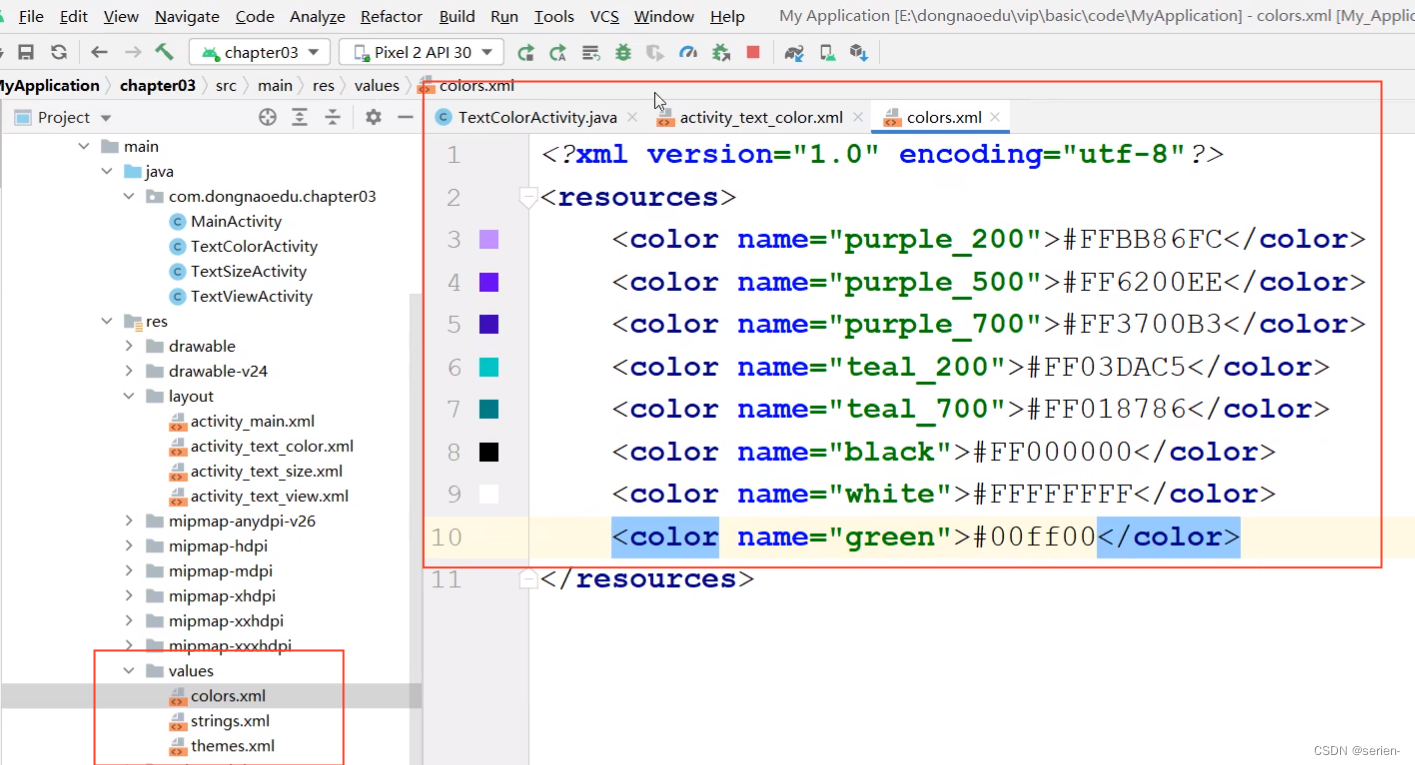Image resolution: width=1415 pixels, height=765 pixels.
Task: Open the Profiler gauge icon
Action: pyautogui.click(x=688, y=52)
